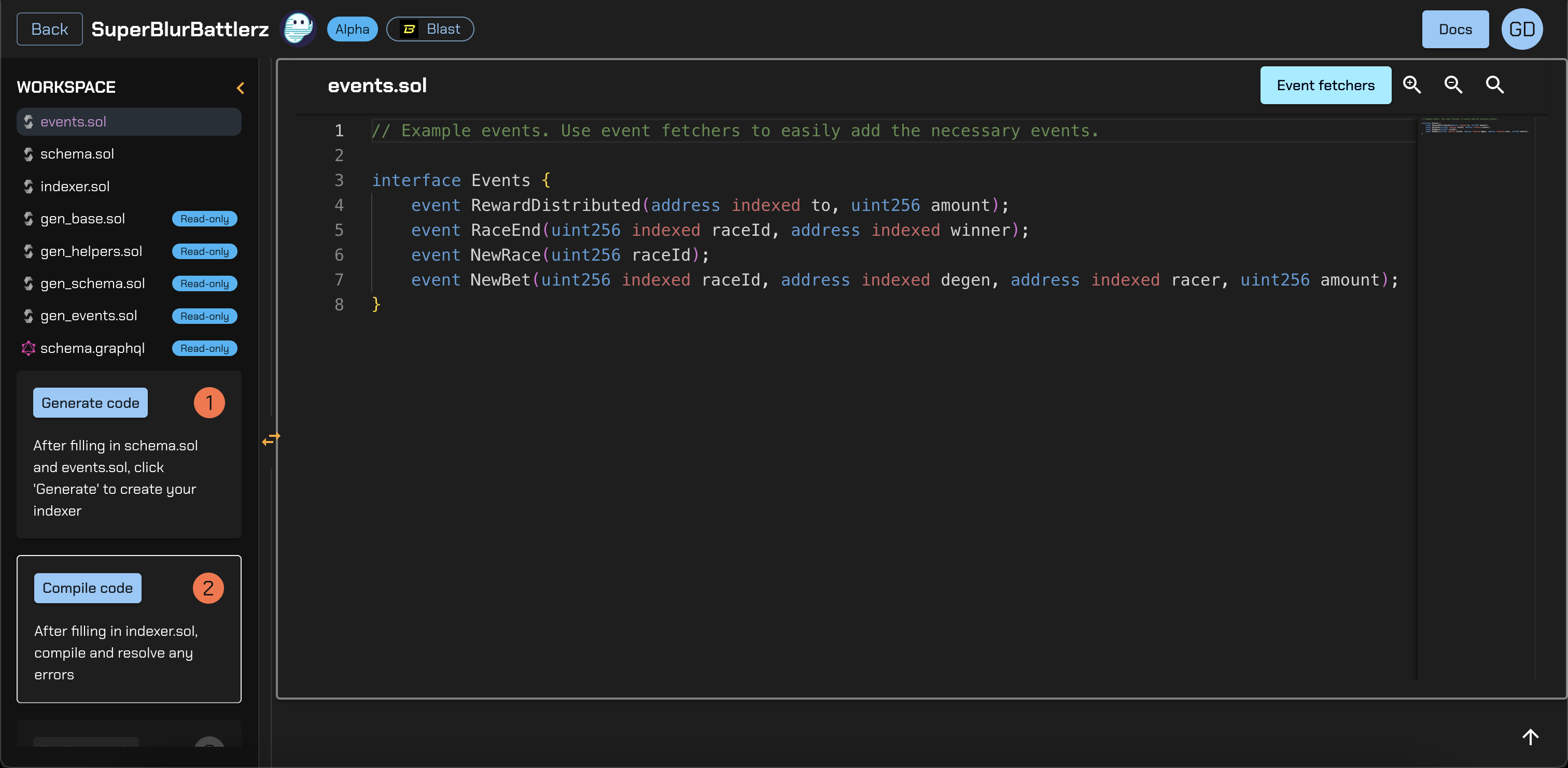This screenshot has width=1568, height=768.
Task: Open the search icon in editor toolbar
Action: point(1494,84)
